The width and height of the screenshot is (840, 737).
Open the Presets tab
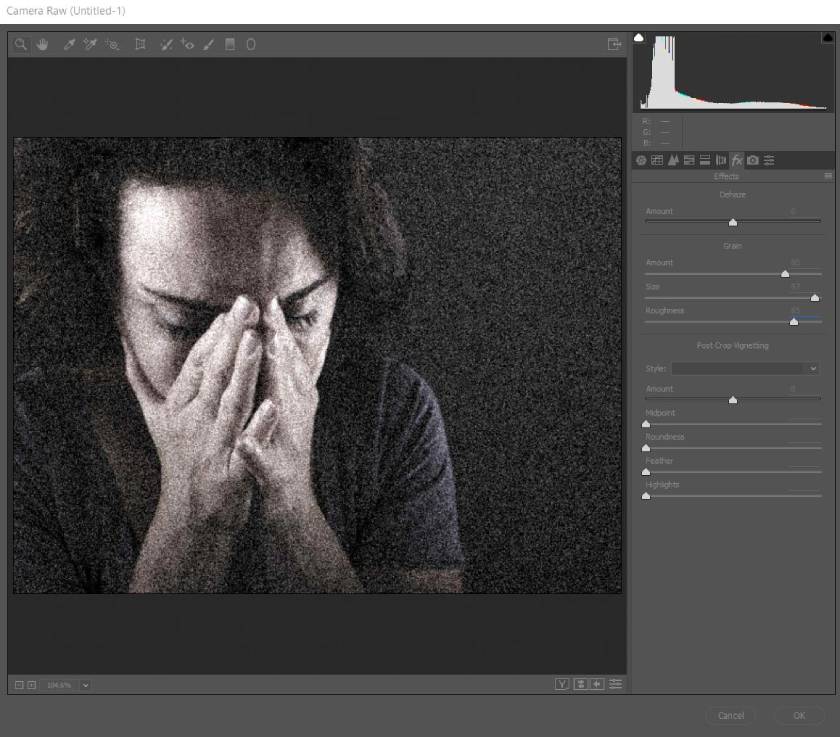[769, 160]
